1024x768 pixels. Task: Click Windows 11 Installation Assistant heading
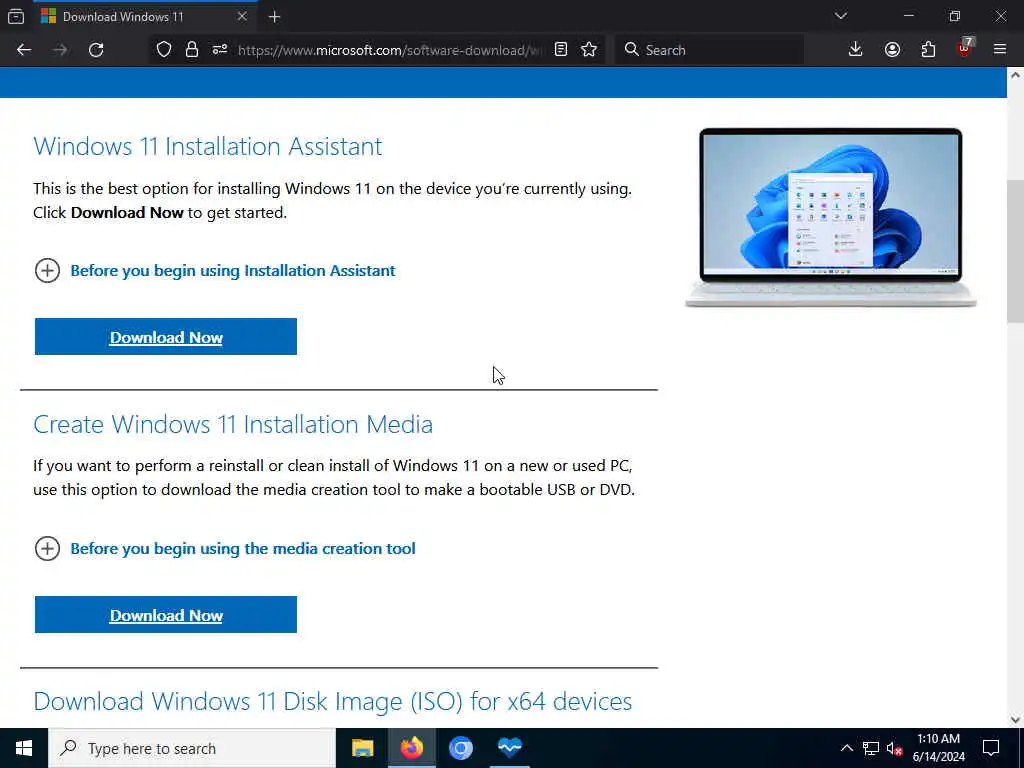point(208,146)
